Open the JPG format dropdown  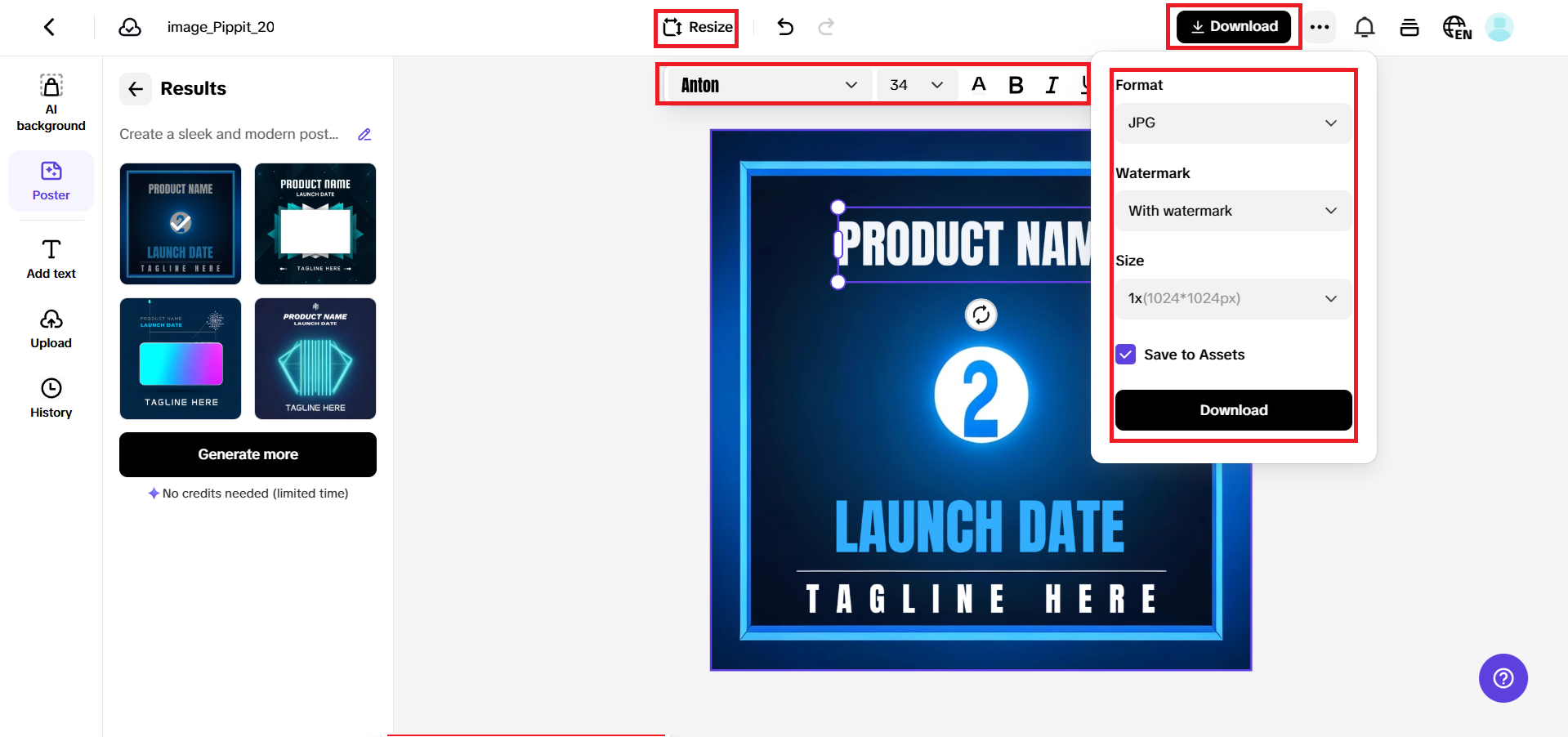coord(1232,123)
